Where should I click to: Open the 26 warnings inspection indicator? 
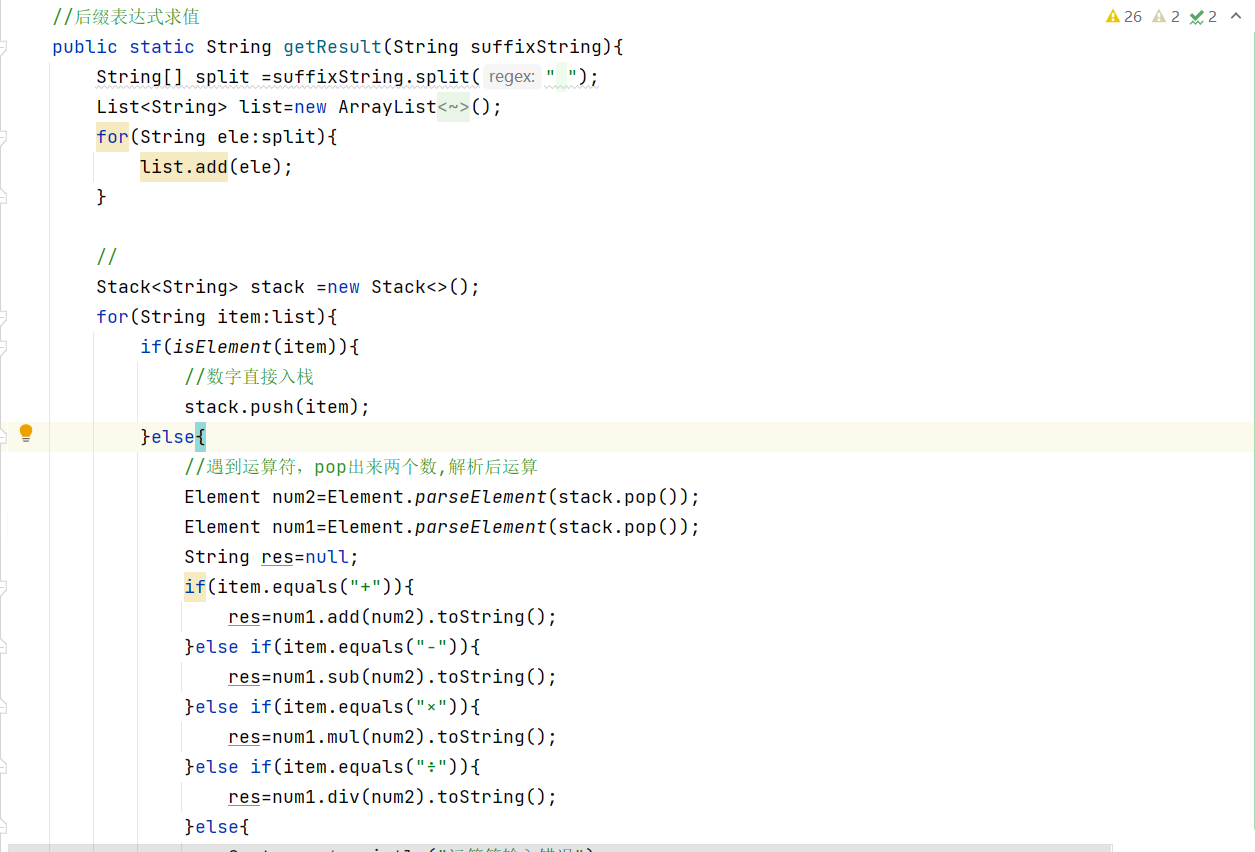click(x=1124, y=16)
